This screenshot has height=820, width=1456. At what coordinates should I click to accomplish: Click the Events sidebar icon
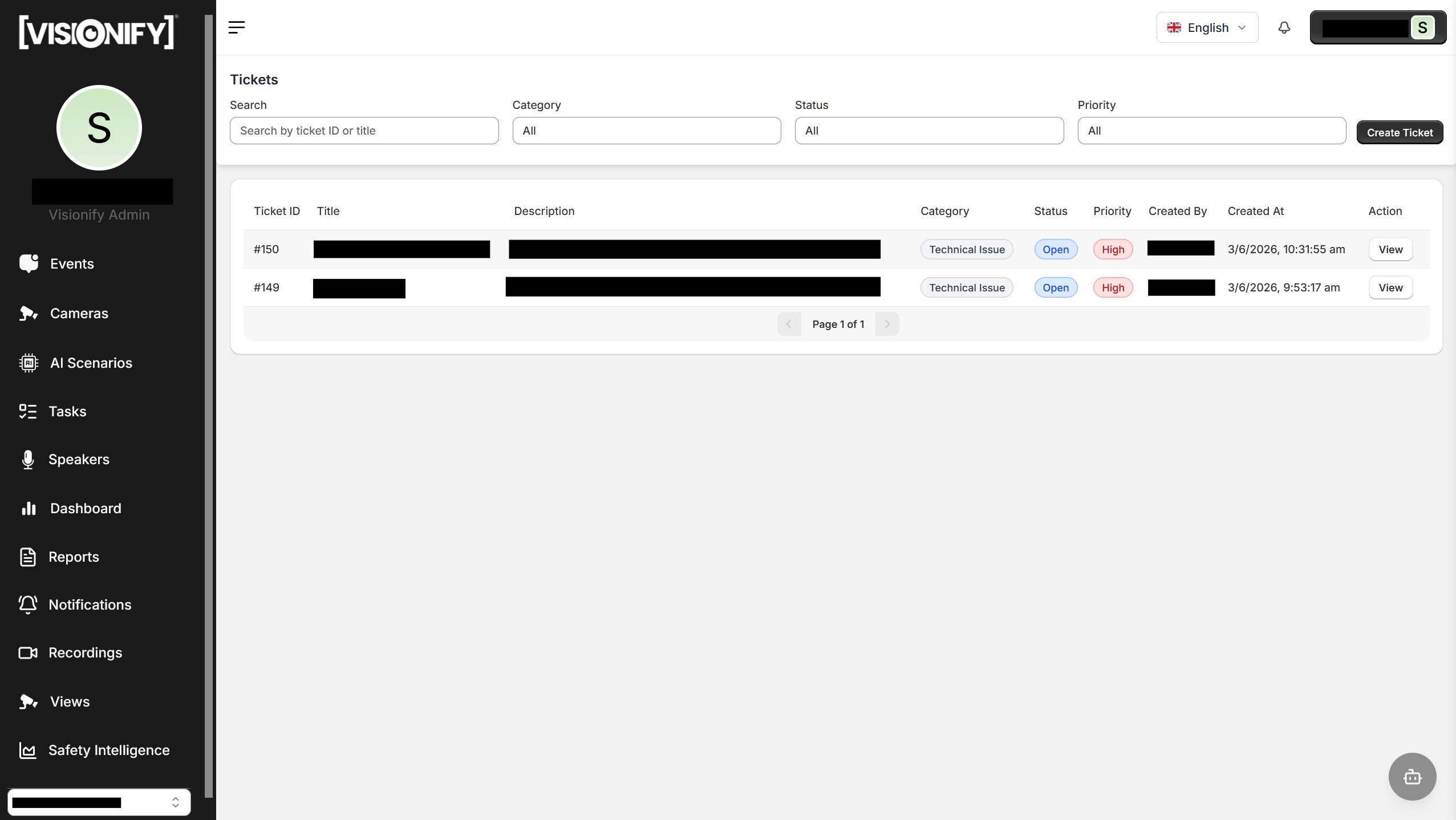pos(29,263)
